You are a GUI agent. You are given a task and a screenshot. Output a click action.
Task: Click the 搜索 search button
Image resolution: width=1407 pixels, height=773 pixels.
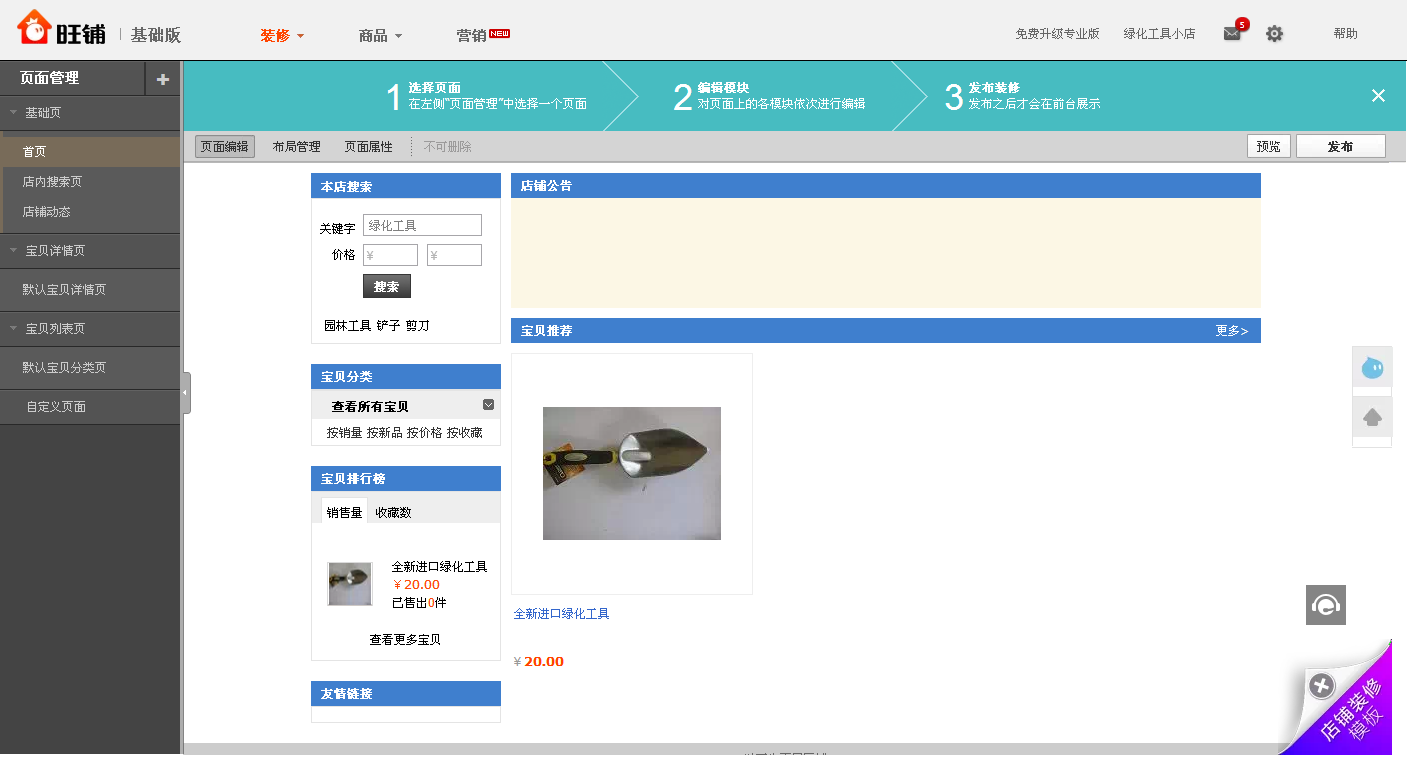(386, 285)
